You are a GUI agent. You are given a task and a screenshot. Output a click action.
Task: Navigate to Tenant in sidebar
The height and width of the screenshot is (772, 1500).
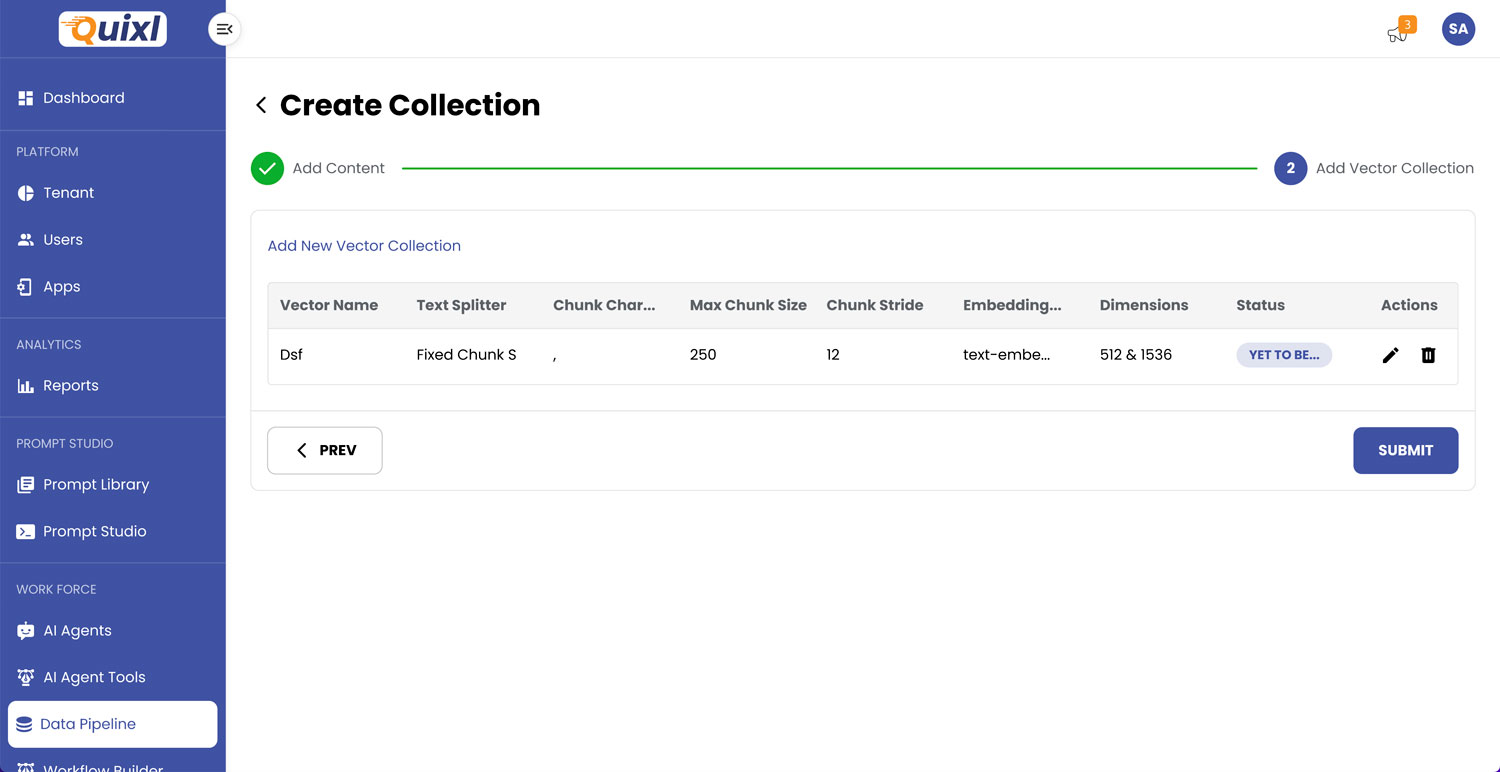[x=68, y=193]
